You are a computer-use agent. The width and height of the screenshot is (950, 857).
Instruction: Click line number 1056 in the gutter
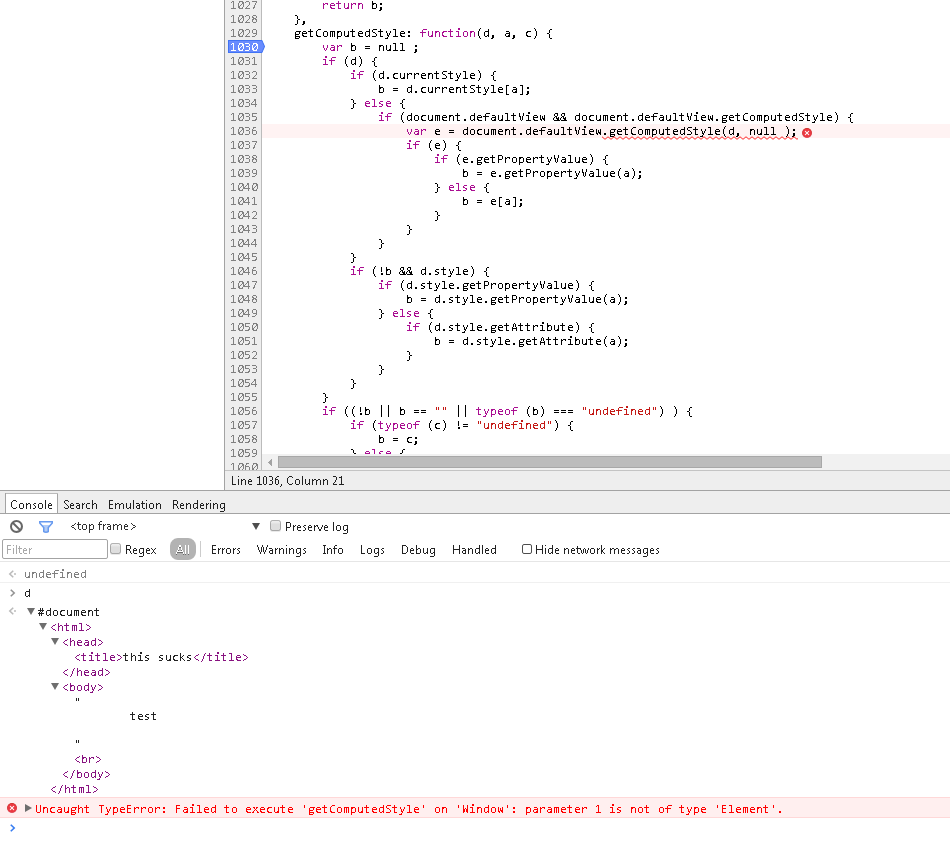coord(244,411)
